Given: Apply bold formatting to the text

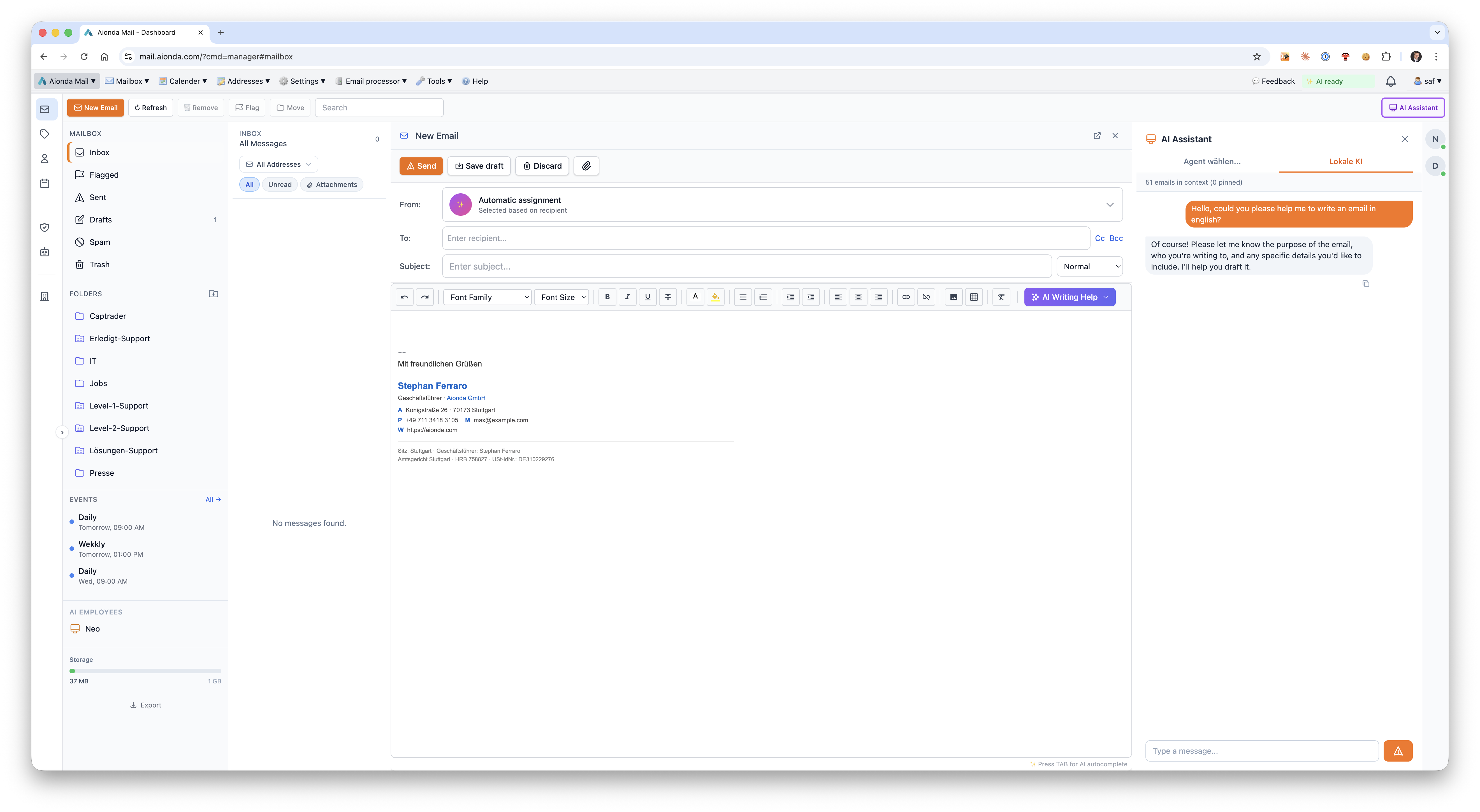Looking at the screenshot, I should point(607,297).
